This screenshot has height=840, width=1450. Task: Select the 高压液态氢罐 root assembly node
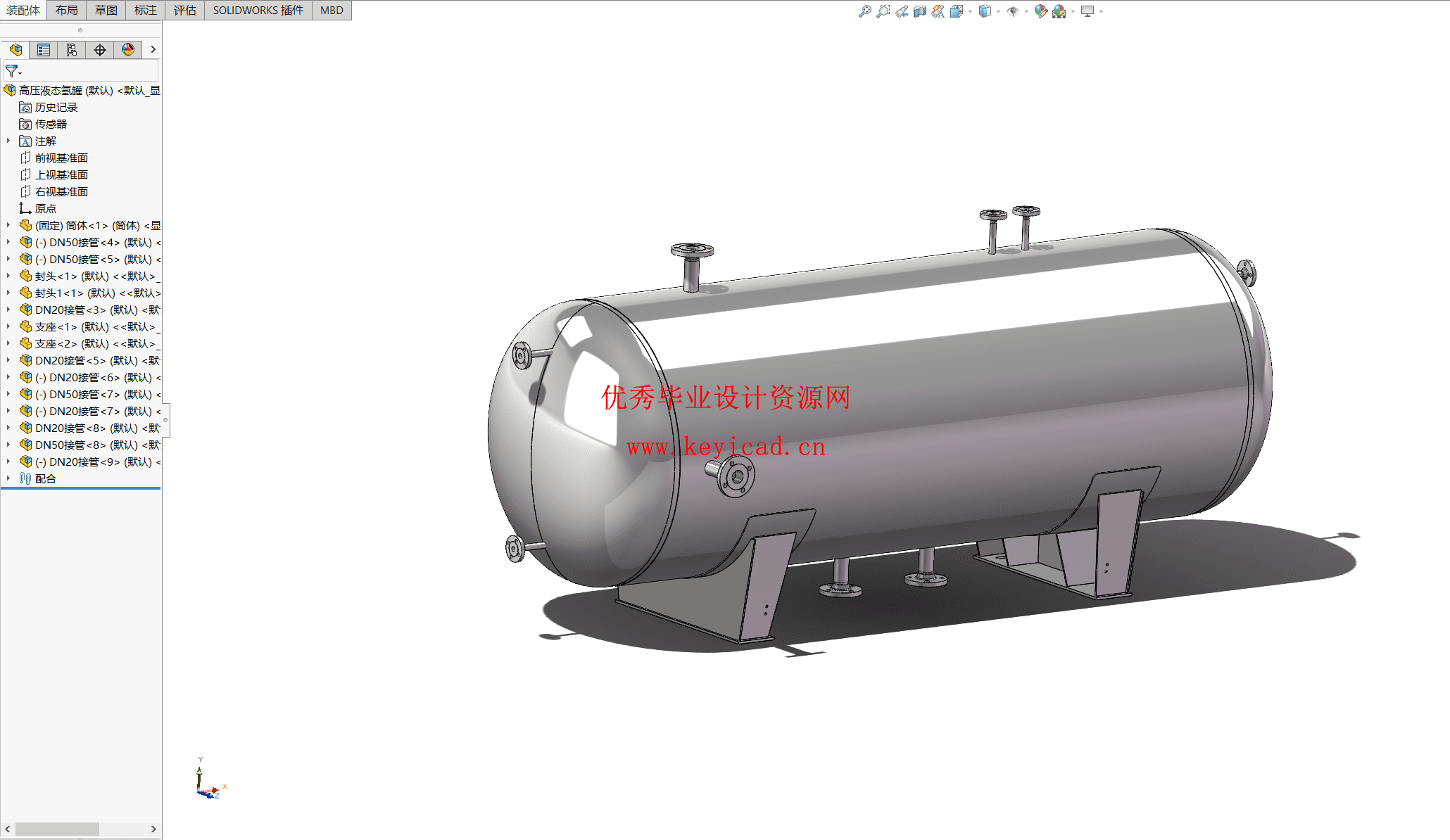(82, 91)
